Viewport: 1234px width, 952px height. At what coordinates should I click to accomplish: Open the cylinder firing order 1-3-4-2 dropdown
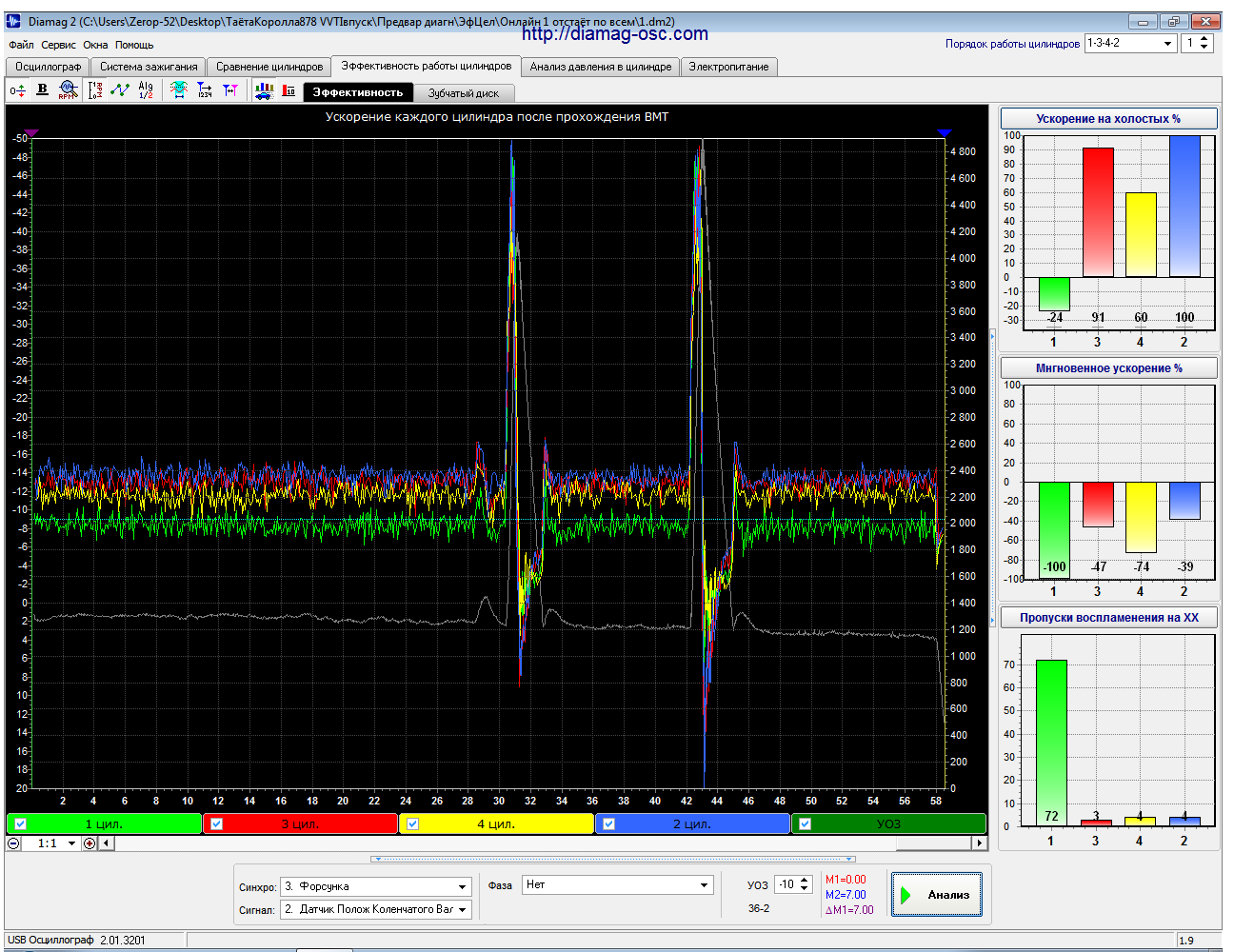[1130, 44]
